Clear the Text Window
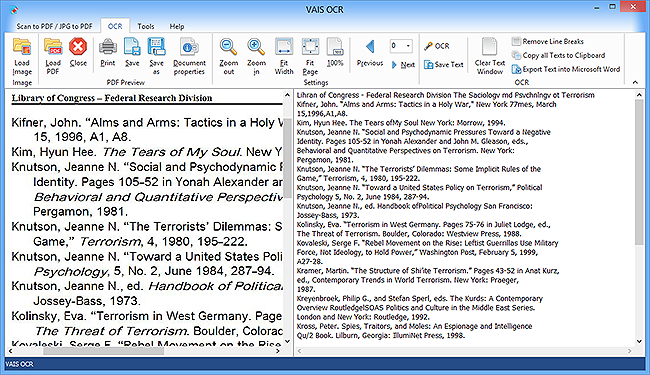The image size is (650, 375). point(490,56)
